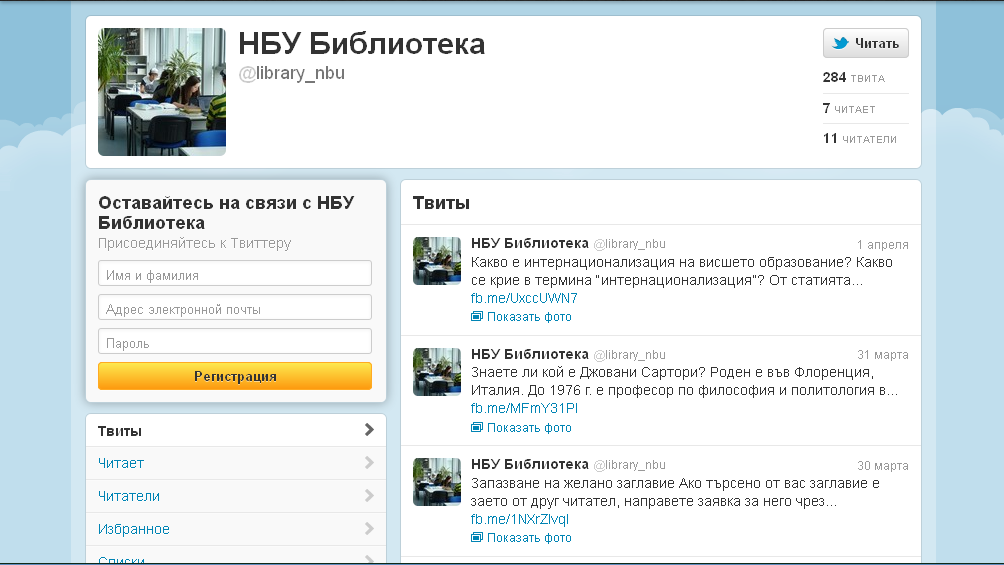Image resolution: width=1004 pixels, height=565 pixels.
Task: Select the Читатели sidebar menu item
Action: (236, 496)
